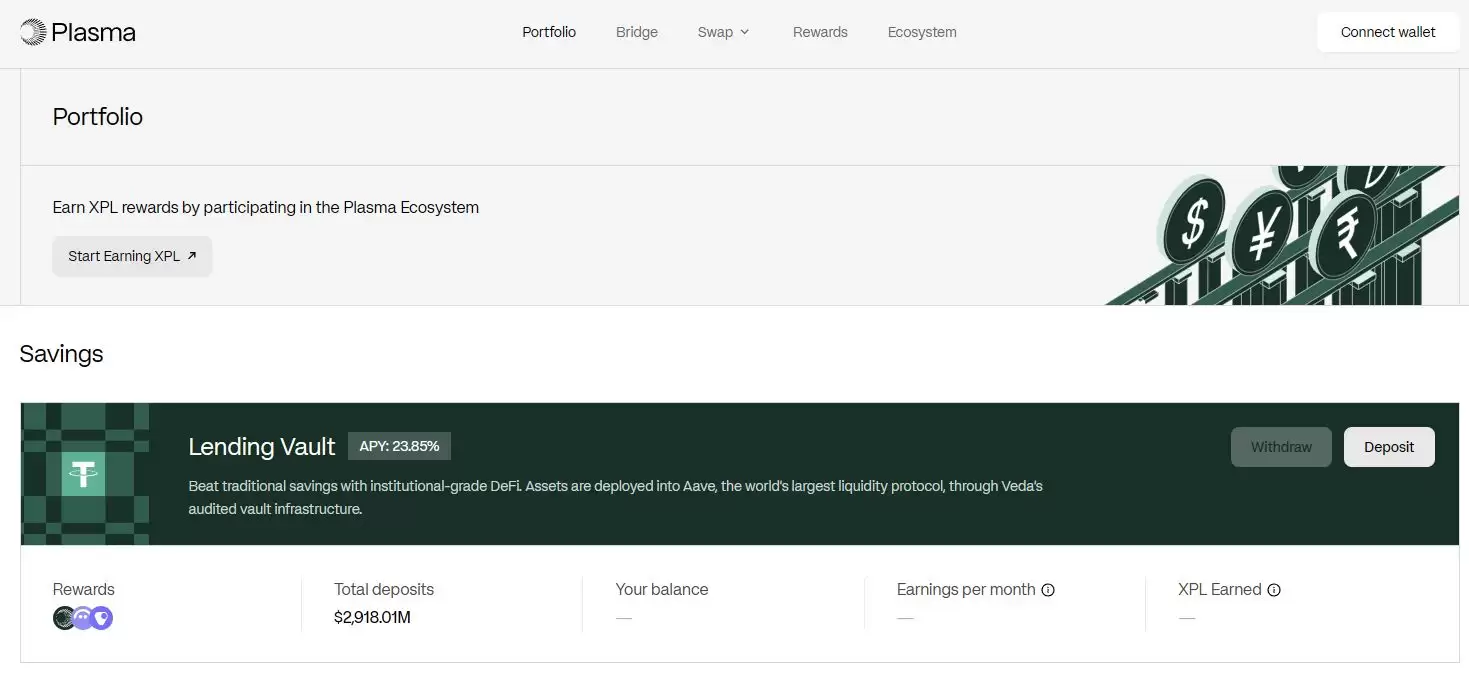Click the Total deposits amount
1469x681 pixels.
tap(372, 618)
